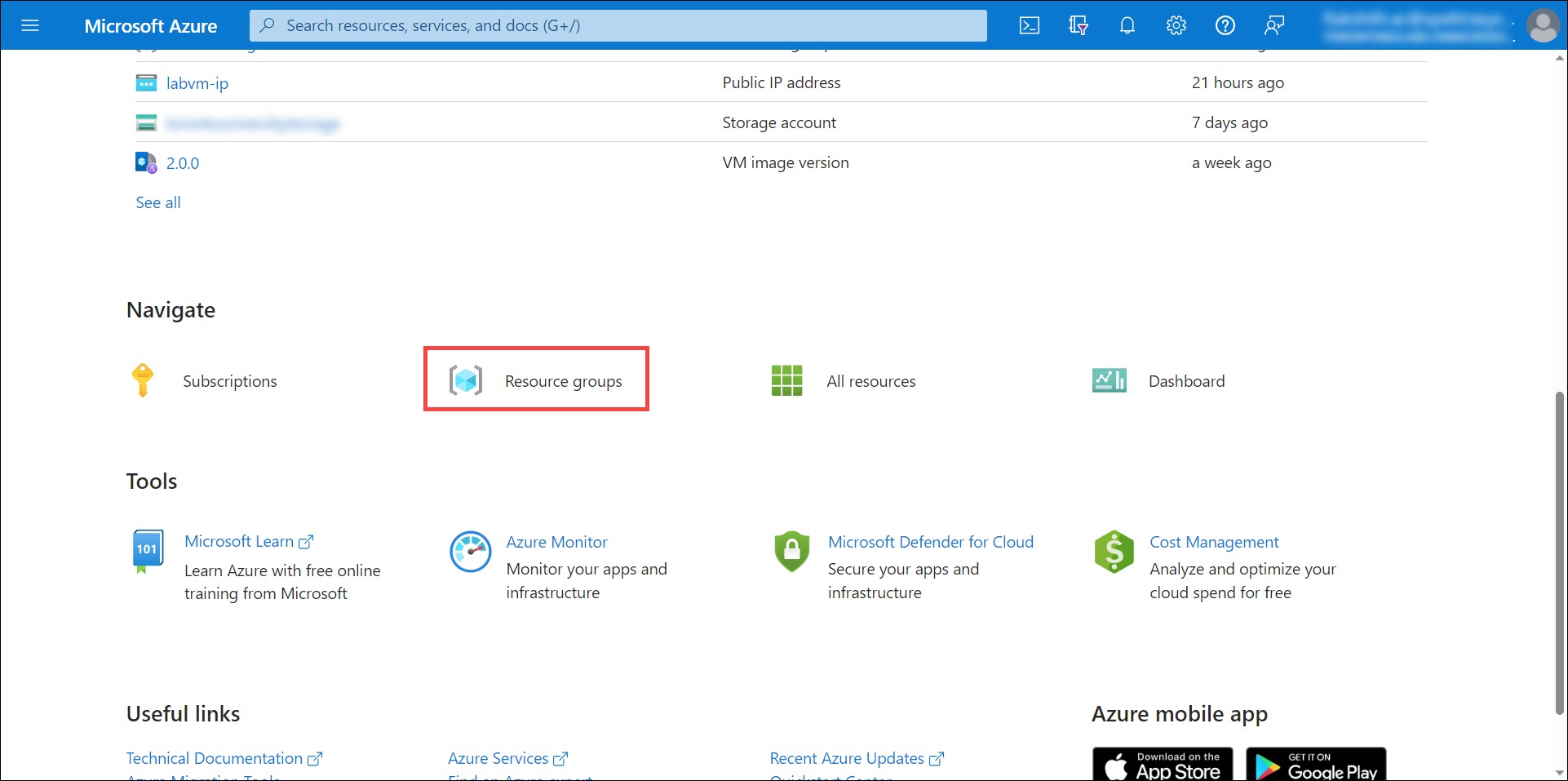1568x781 pixels.
Task: Click the '7 days ago' timestamp
Action: [1229, 122]
